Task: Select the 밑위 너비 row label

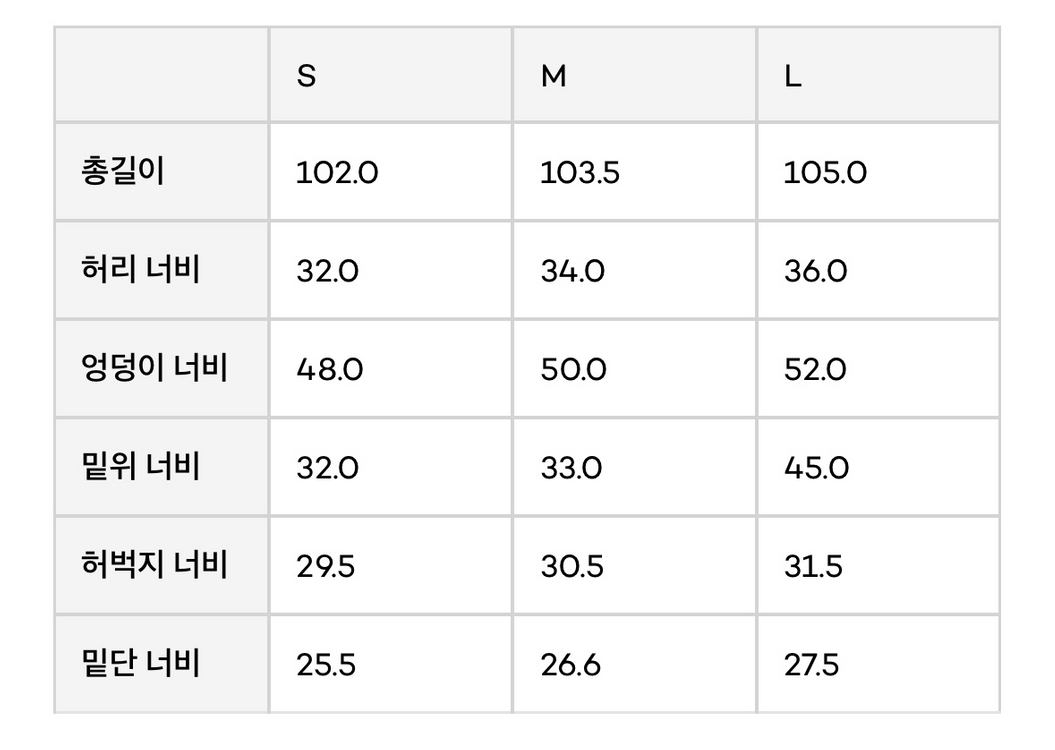Action: [x=141, y=467]
